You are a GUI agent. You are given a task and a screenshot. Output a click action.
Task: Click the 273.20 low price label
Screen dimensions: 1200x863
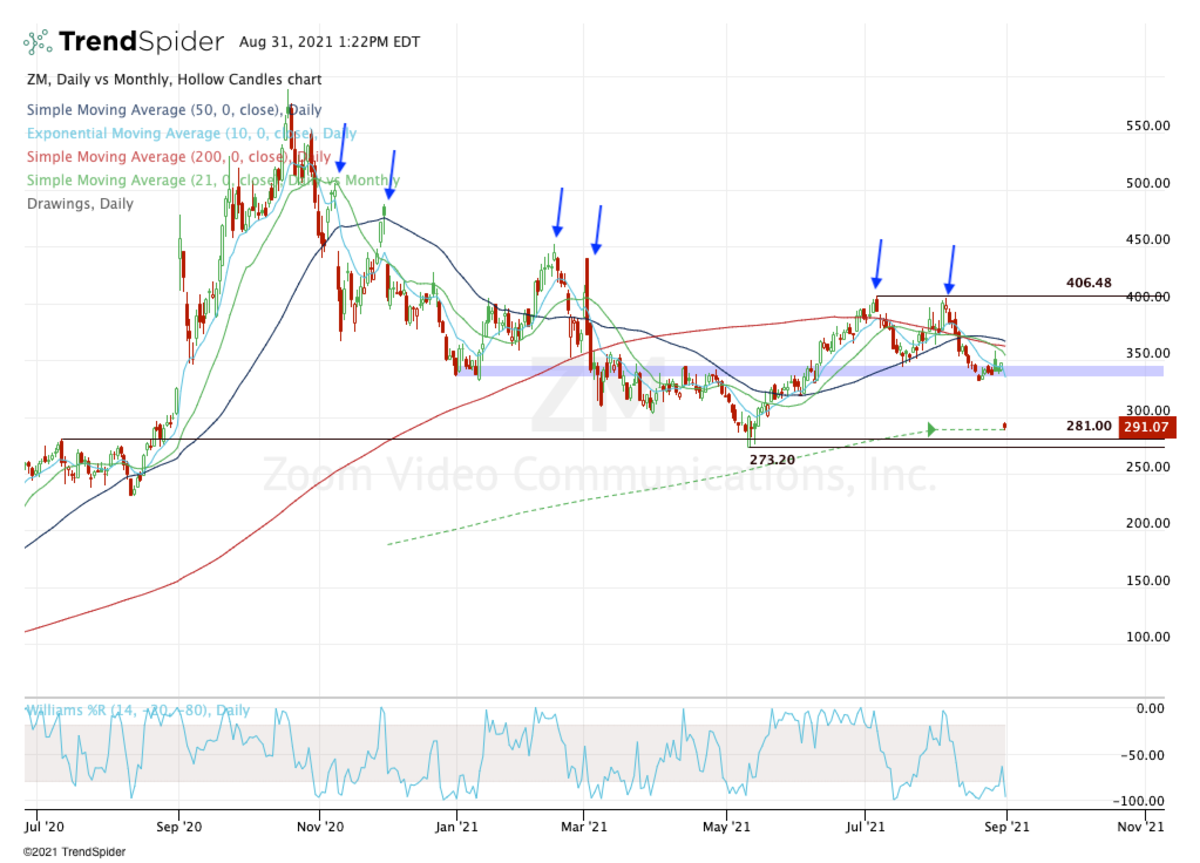(772, 458)
